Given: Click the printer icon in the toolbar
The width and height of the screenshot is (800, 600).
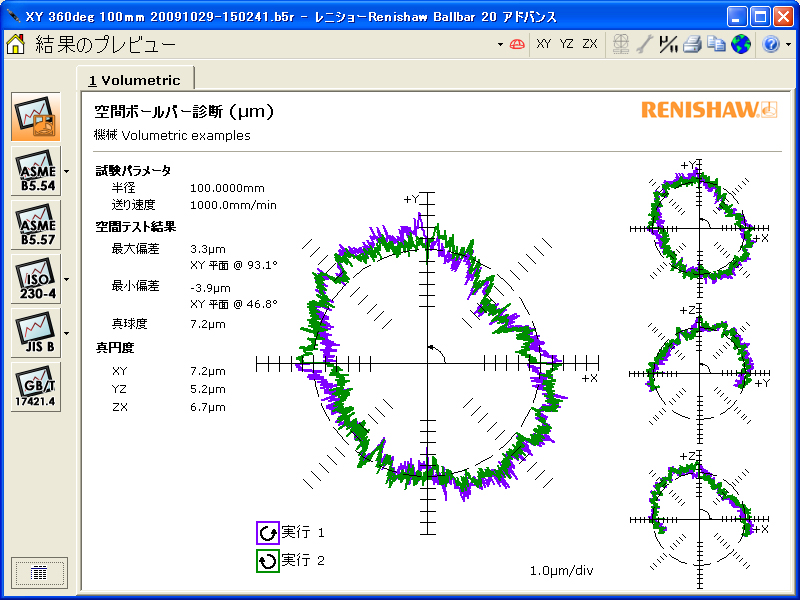Looking at the screenshot, I should click(x=692, y=44).
